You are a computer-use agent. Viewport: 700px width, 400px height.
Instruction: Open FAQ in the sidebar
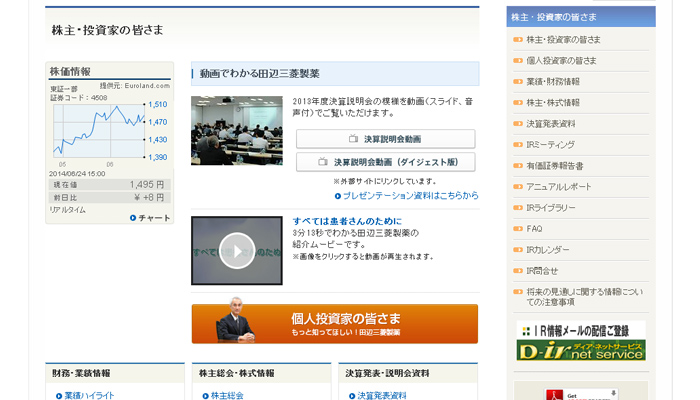click(x=534, y=229)
